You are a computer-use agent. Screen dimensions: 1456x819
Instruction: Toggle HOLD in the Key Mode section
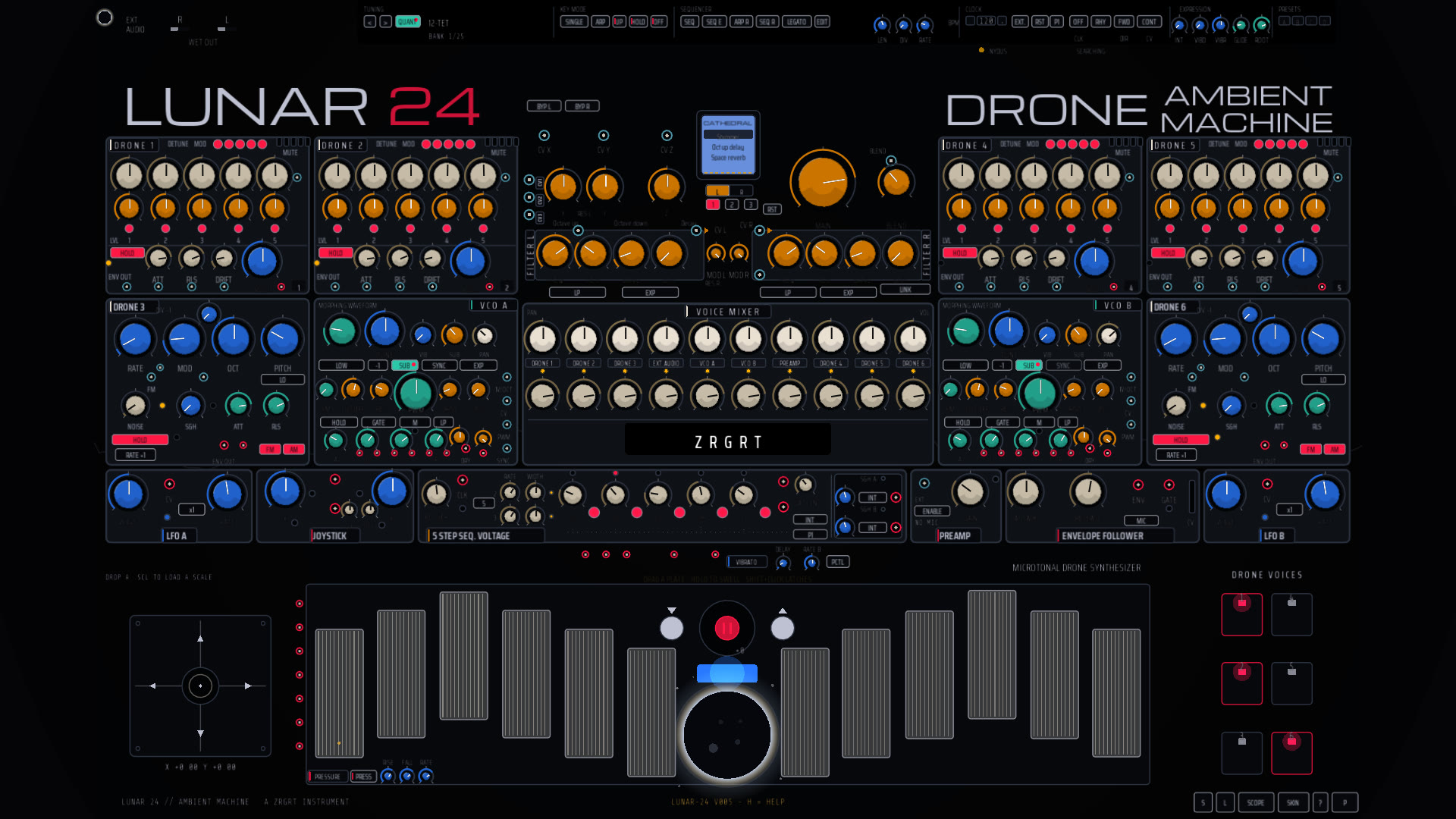(638, 22)
